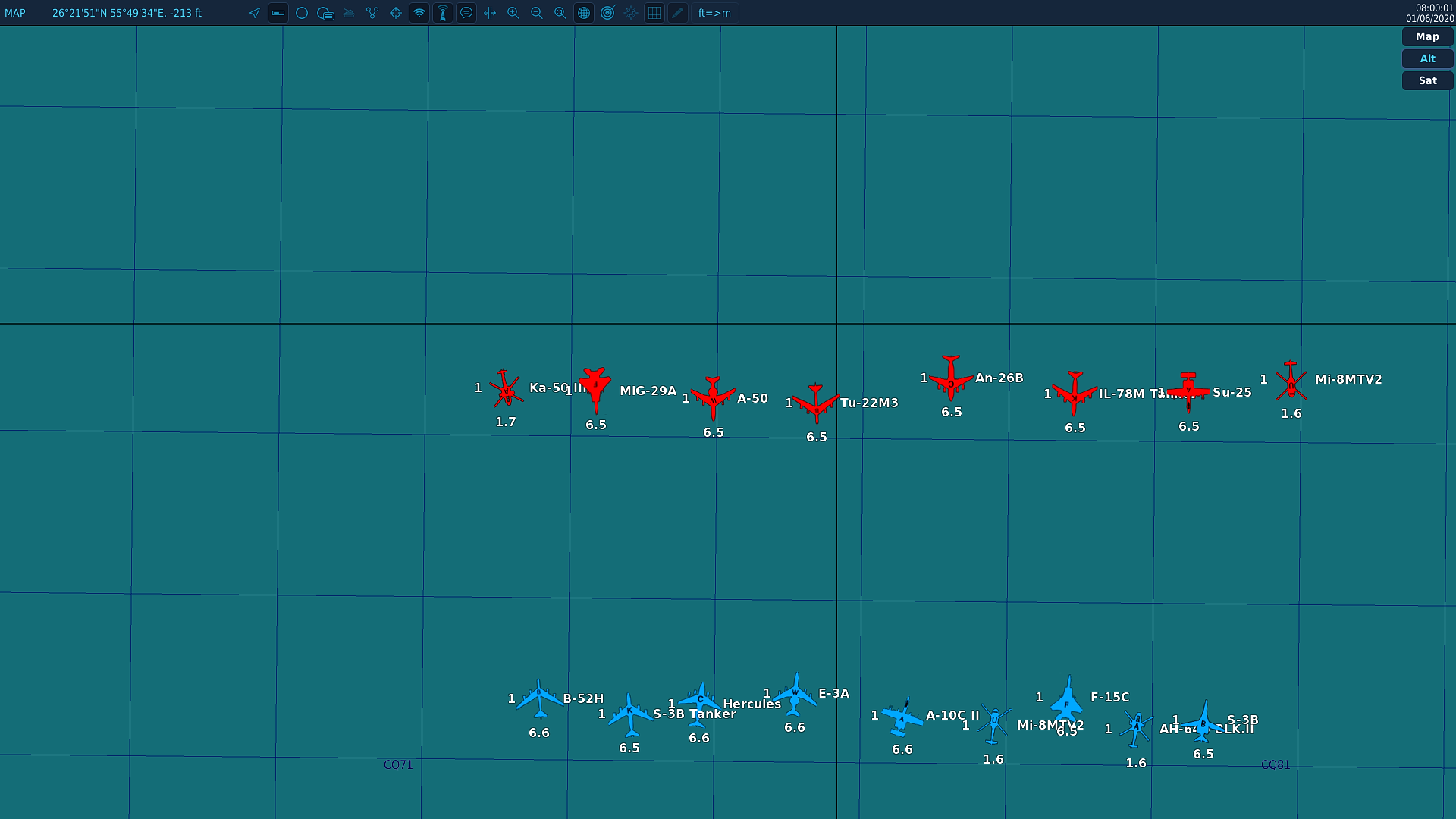Toggle the grid overlay button
This screenshot has height=819, width=1456.
point(654,13)
